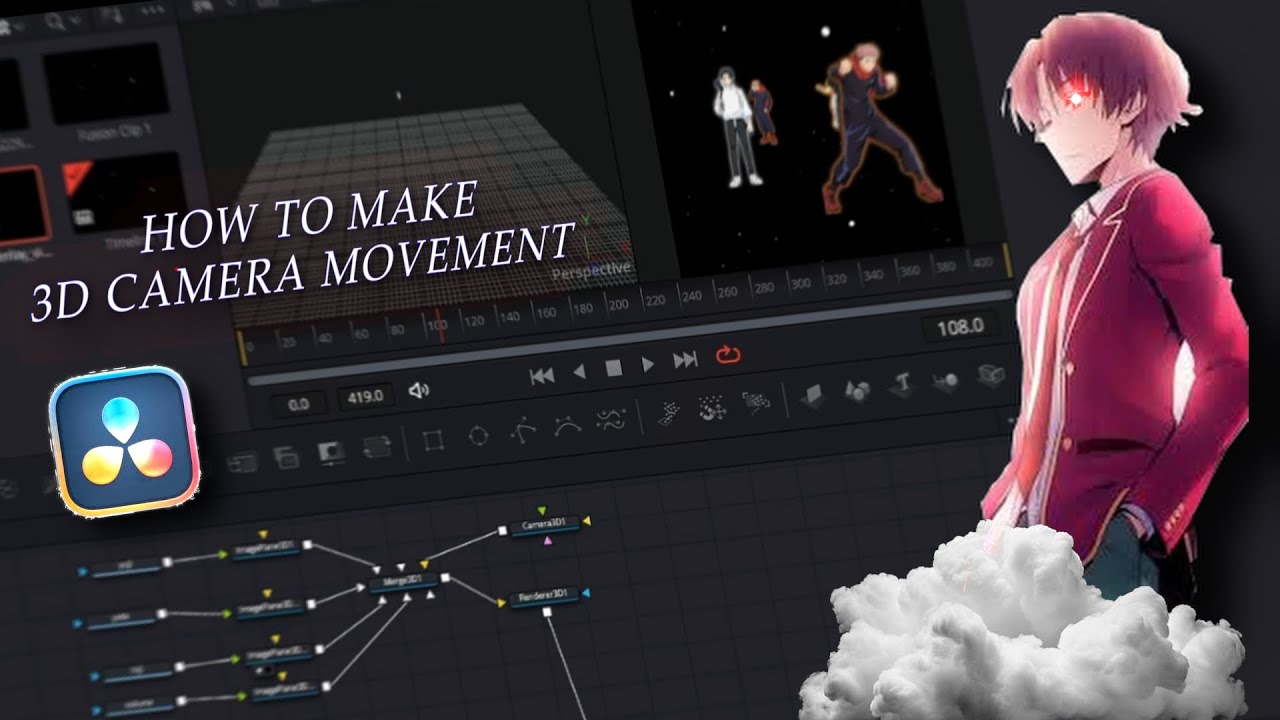Add a Shape 3D tool
Viewport: 1280px width, 720px height.
click(857, 390)
